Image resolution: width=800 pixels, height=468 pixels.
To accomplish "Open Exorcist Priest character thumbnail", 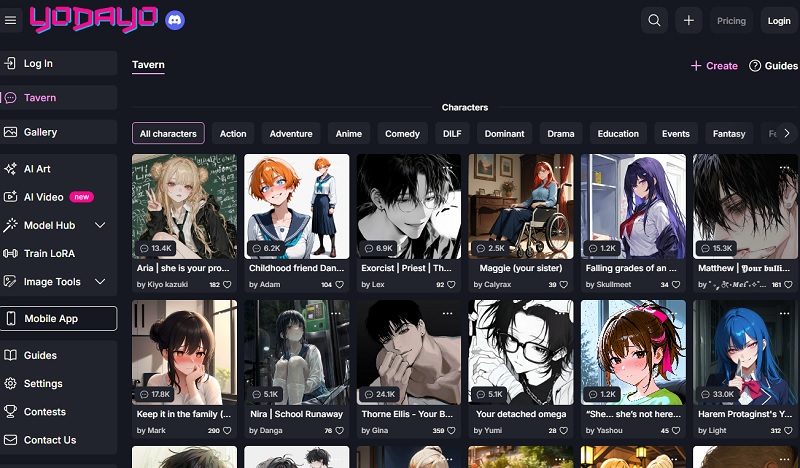I will [409, 206].
